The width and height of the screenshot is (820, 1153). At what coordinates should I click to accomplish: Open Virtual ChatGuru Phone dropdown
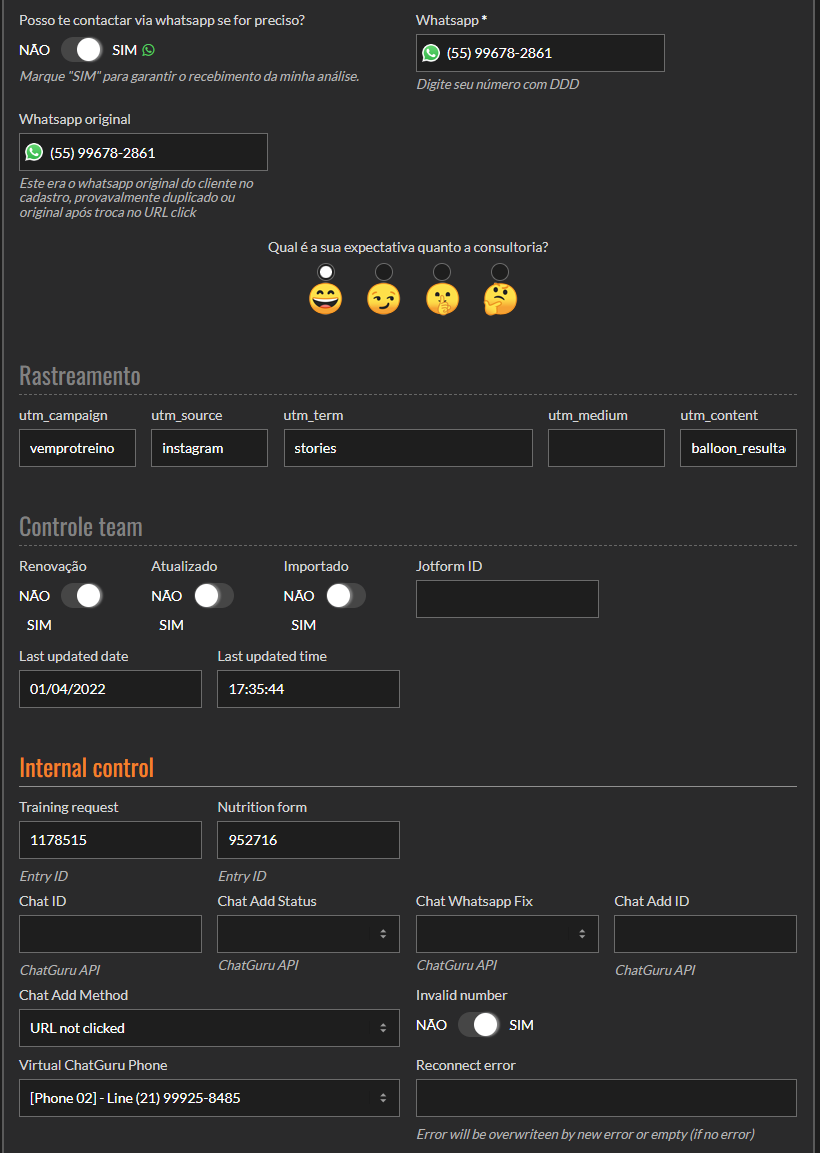pyautogui.click(x=209, y=1098)
